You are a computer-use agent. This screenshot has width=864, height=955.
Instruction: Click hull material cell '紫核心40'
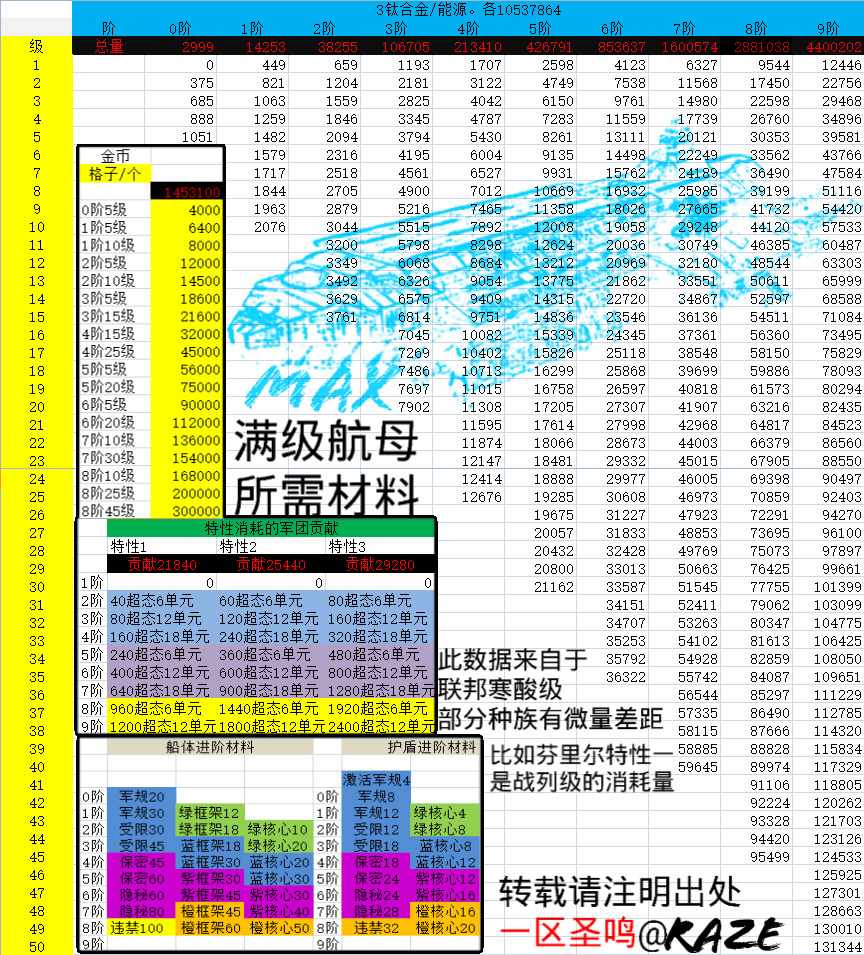coord(279,912)
